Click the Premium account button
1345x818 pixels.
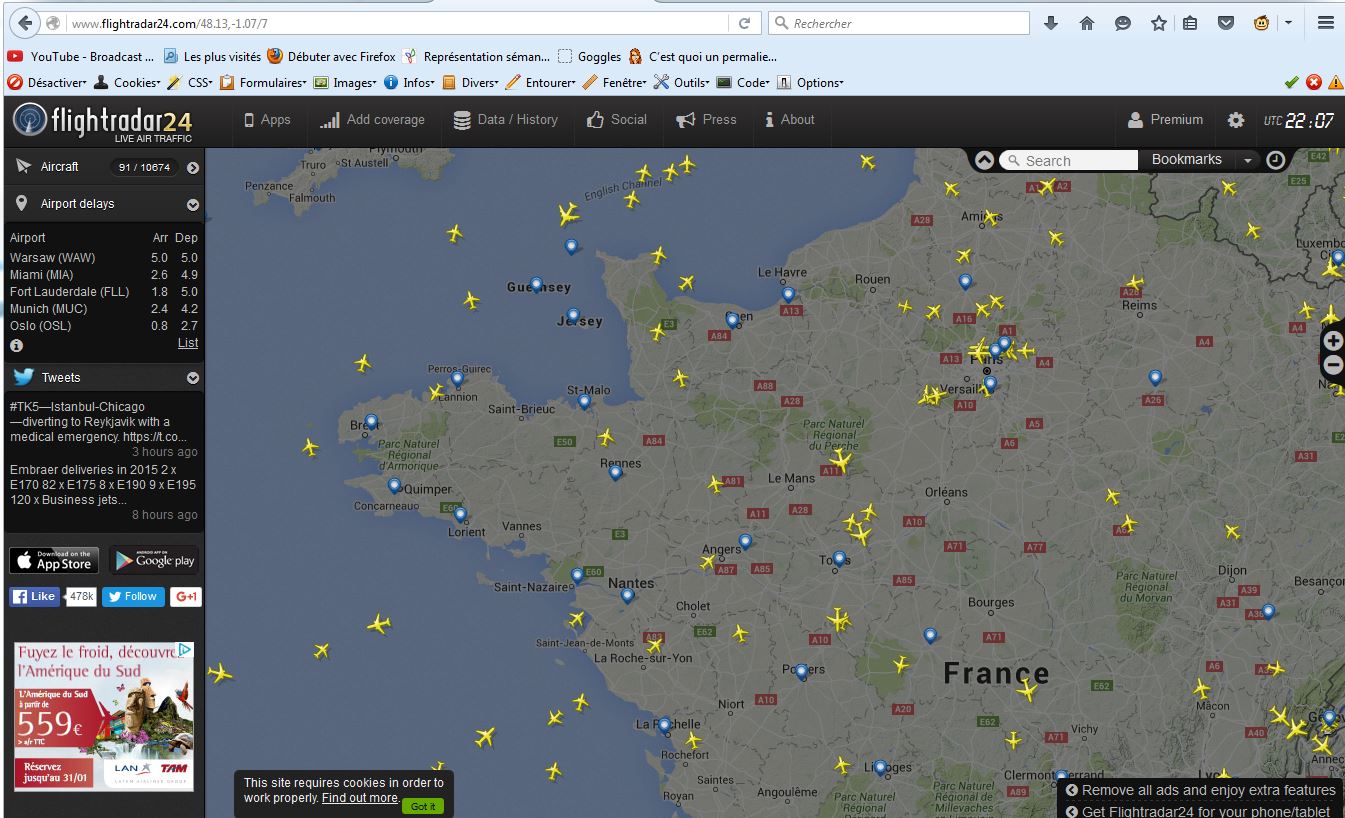click(1165, 120)
